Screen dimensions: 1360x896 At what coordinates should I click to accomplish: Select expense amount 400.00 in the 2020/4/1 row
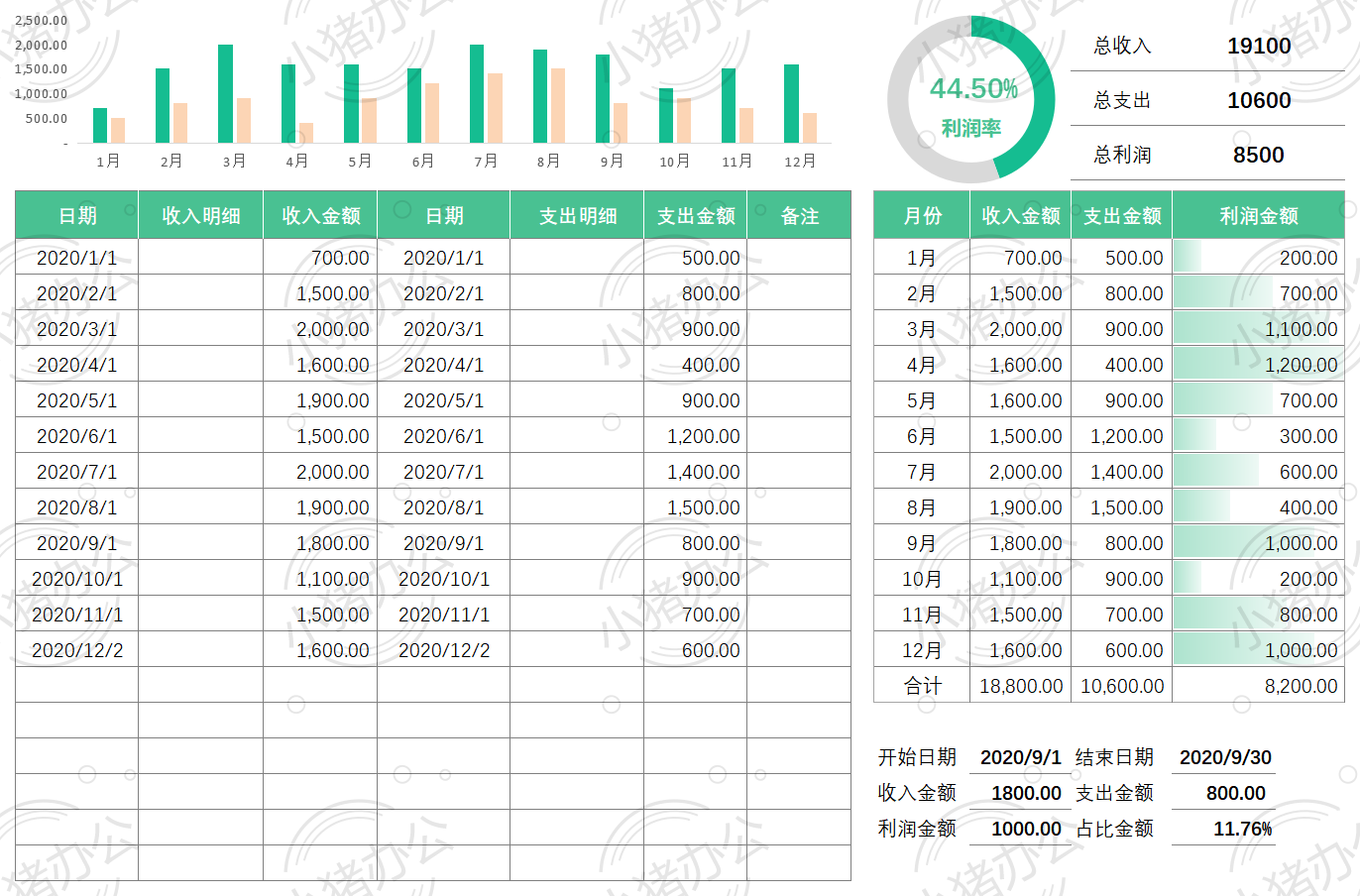click(x=696, y=365)
